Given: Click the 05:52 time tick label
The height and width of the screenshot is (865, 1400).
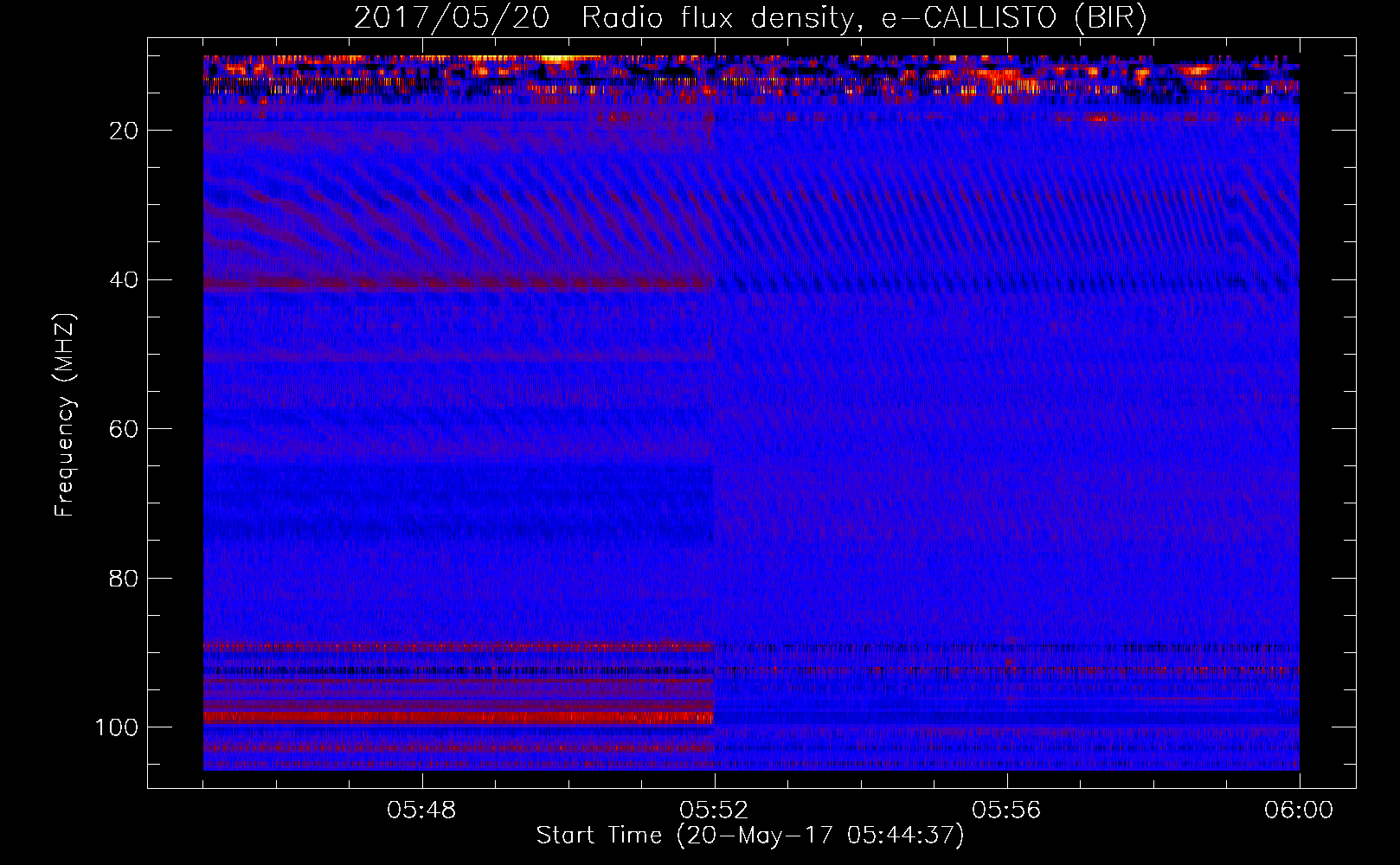Looking at the screenshot, I should 714,811.
